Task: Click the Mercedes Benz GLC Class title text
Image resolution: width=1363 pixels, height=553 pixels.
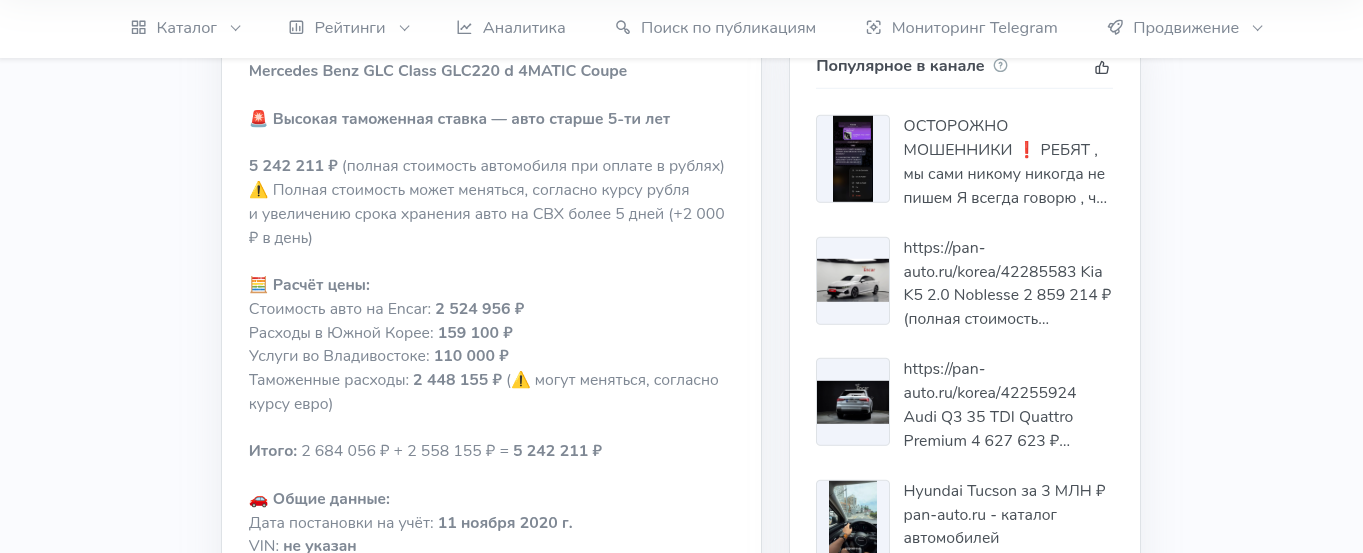Action: coord(438,71)
